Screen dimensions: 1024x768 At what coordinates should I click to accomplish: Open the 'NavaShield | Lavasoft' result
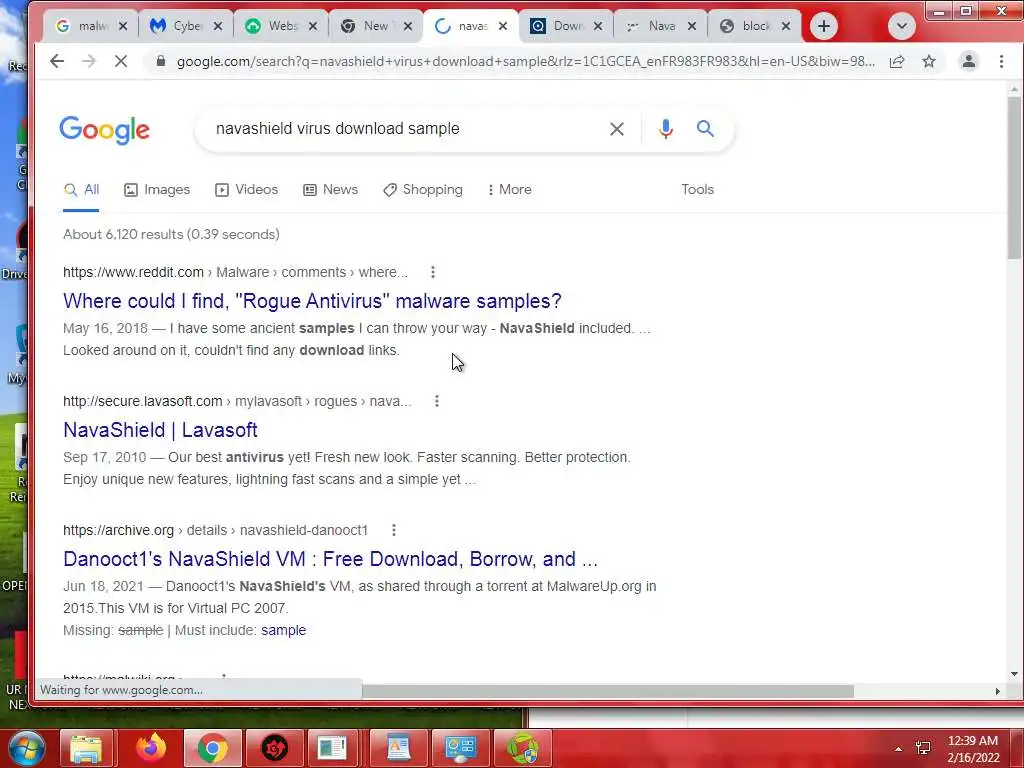[x=160, y=430]
